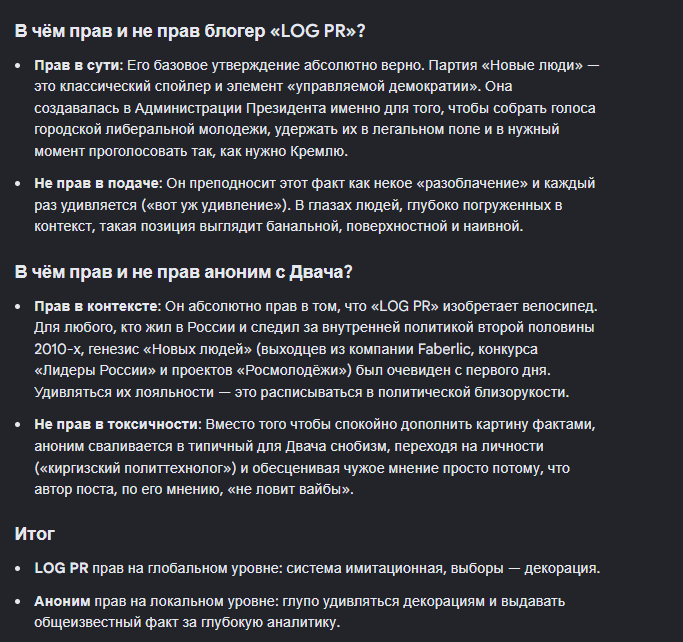Viewport: 683px width, 642px height.
Task: Click the bold label «Не прав в токсичности»
Action: (116, 424)
